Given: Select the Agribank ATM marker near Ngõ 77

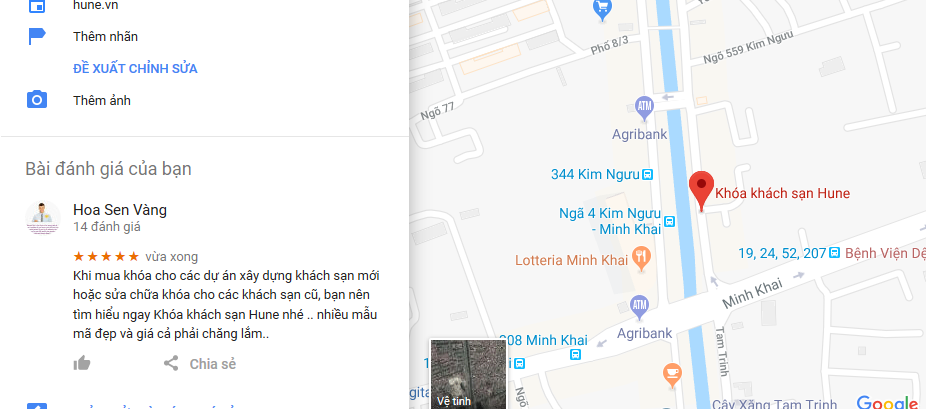Looking at the screenshot, I should click(644, 107).
